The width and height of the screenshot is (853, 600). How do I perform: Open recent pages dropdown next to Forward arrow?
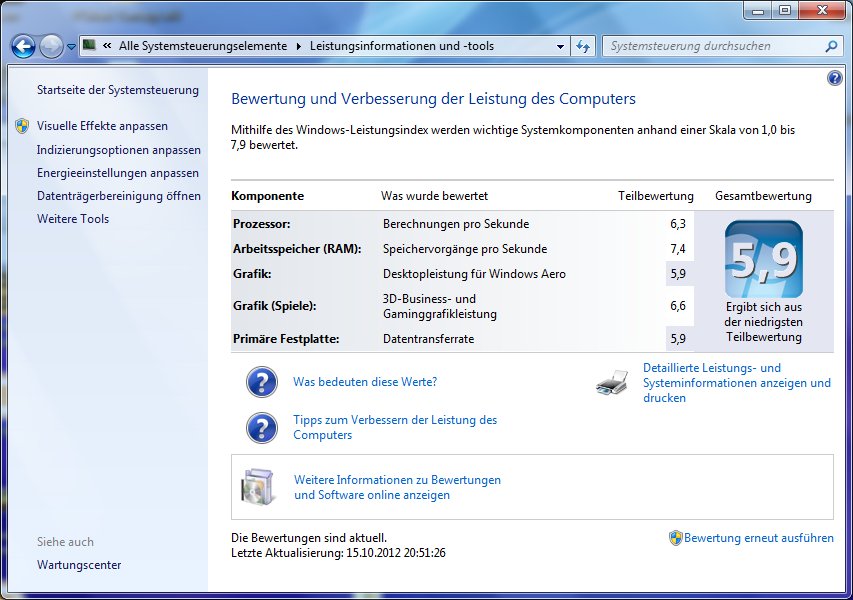(x=71, y=47)
